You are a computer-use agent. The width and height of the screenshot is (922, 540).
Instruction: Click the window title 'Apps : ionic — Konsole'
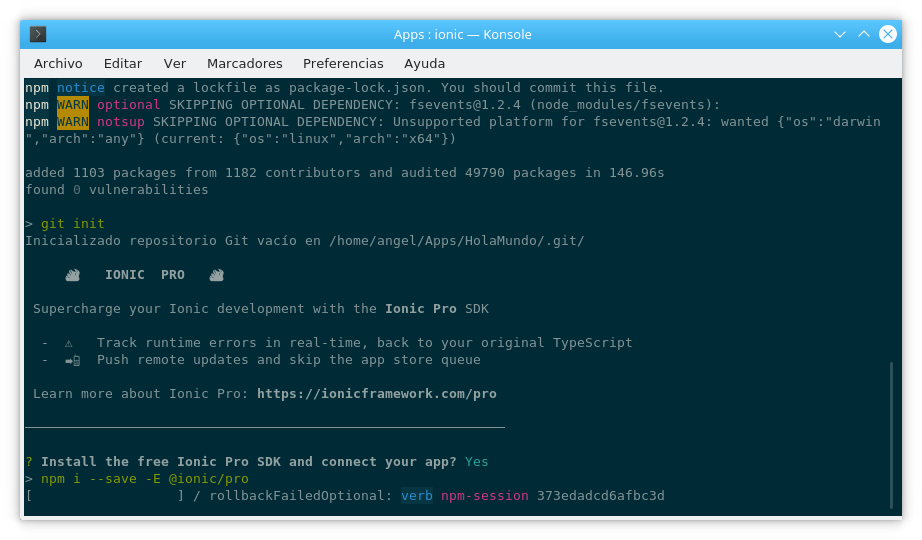[x=462, y=34]
